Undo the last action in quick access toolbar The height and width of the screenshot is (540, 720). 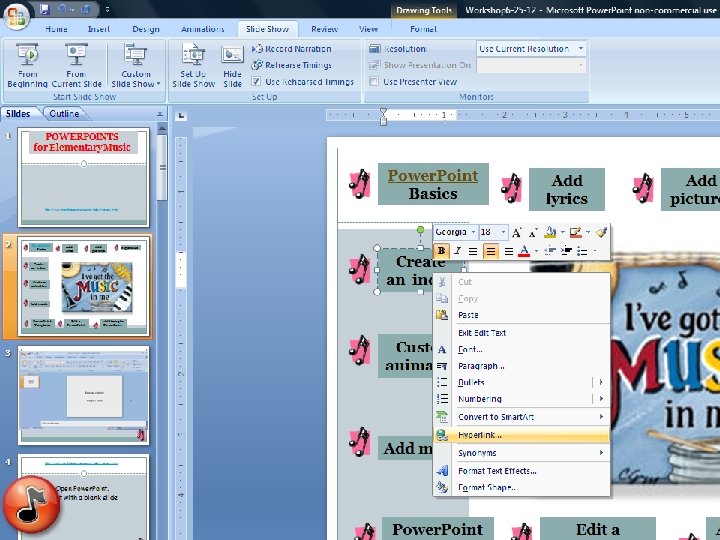coord(62,9)
